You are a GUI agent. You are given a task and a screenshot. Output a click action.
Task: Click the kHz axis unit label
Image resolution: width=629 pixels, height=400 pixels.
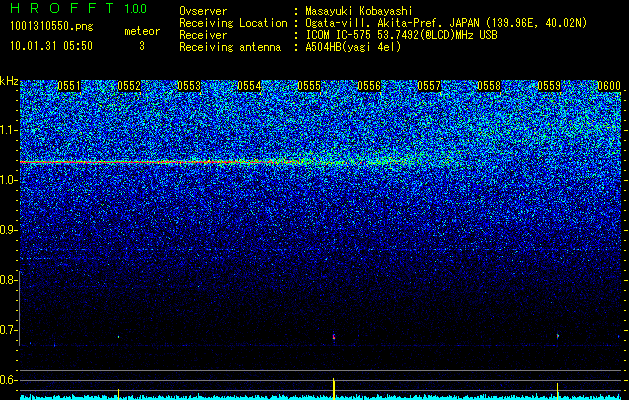tap(9, 81)
